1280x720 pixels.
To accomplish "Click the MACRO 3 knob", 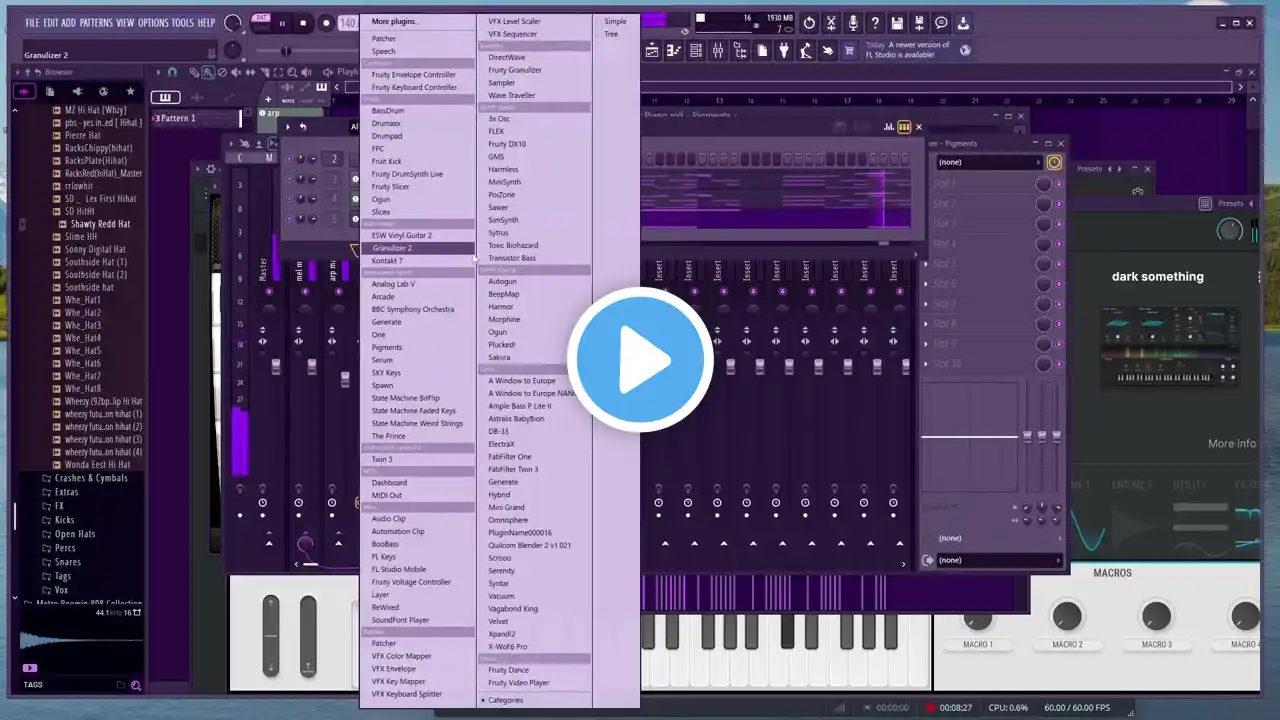I will pyautogui.click(x=1156, y=616).
